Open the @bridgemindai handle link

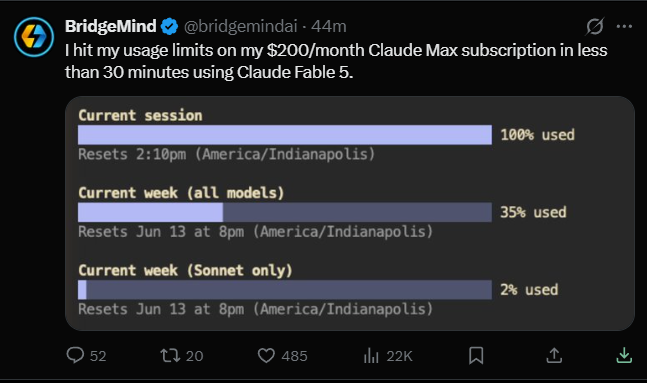point(240,26)
